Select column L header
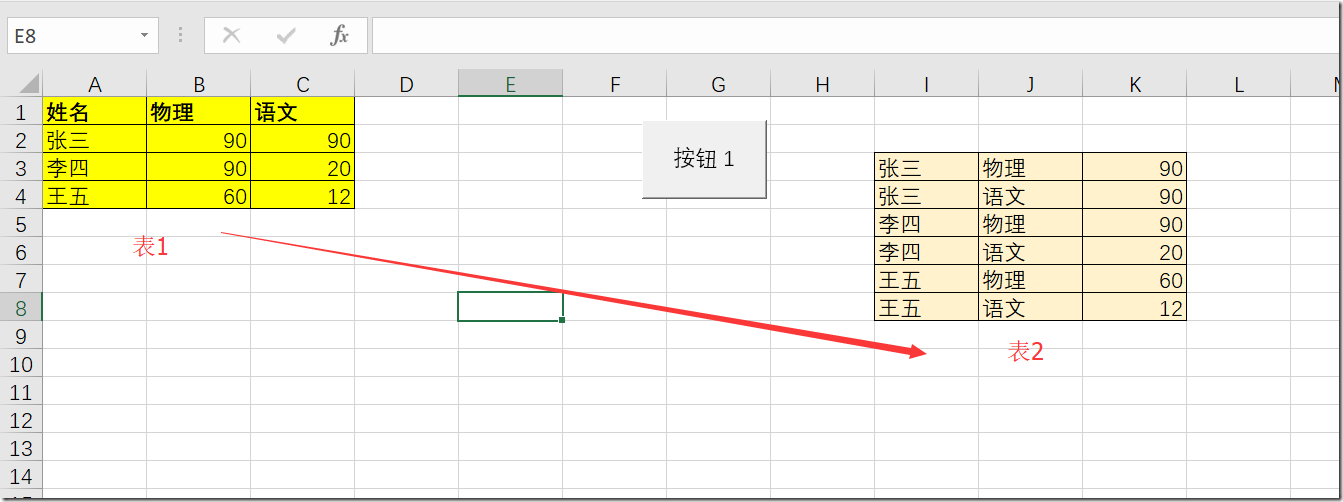The width and height of the screenshot is (1343, 502). click(x=1239, y=84)
